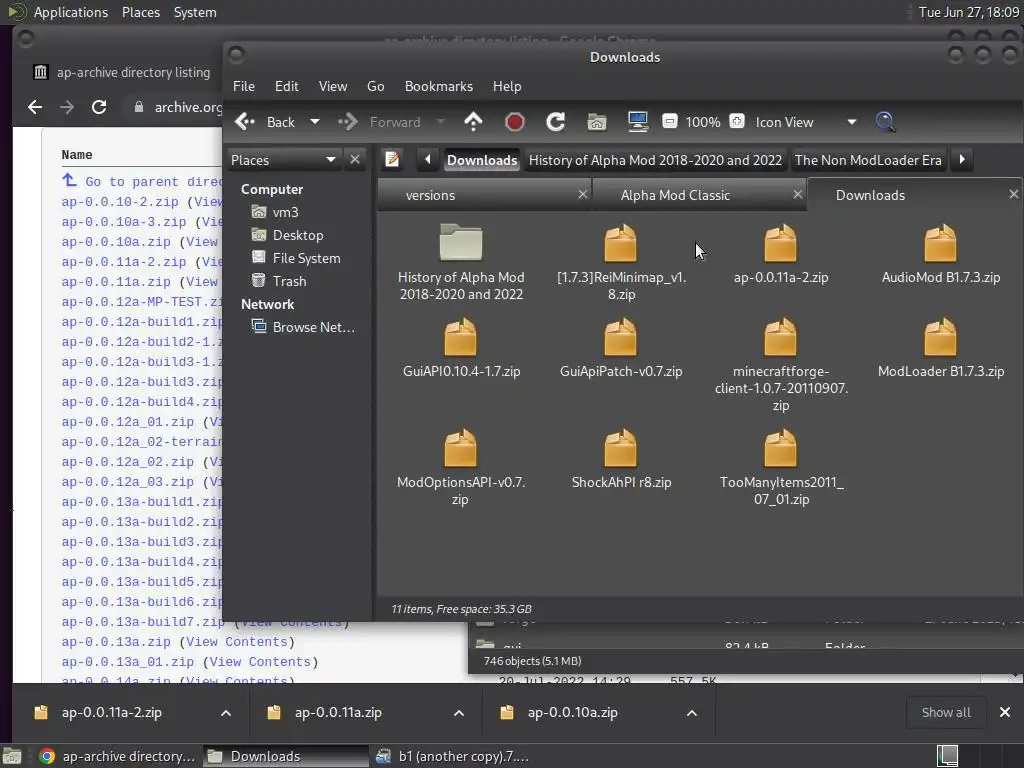The height and width of the screenshot is (768, 1024).
Task: Open the History of Alpha Mod folder icon
Action: click(461, 242)
